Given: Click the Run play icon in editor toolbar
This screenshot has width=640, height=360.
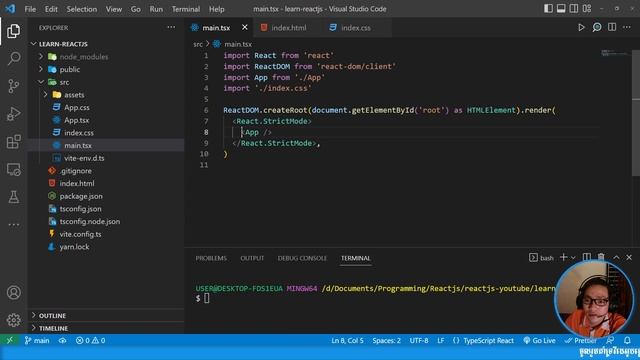Looking at the screenshot, I should pyautogui.click(x=581, y=27).
